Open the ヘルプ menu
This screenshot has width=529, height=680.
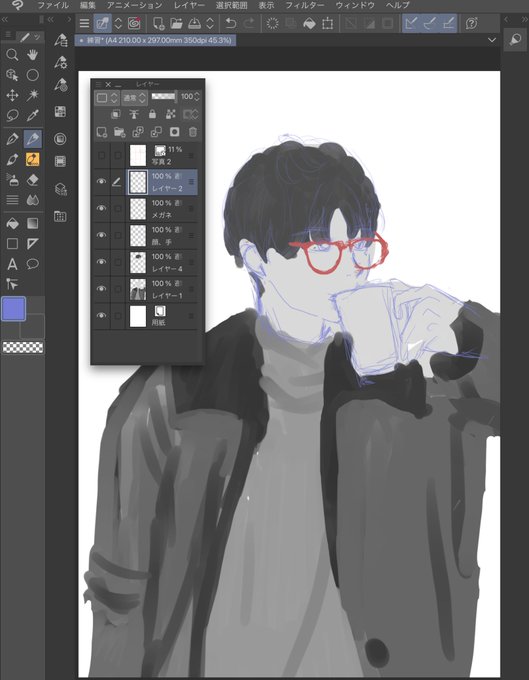(x=398, y=6)
